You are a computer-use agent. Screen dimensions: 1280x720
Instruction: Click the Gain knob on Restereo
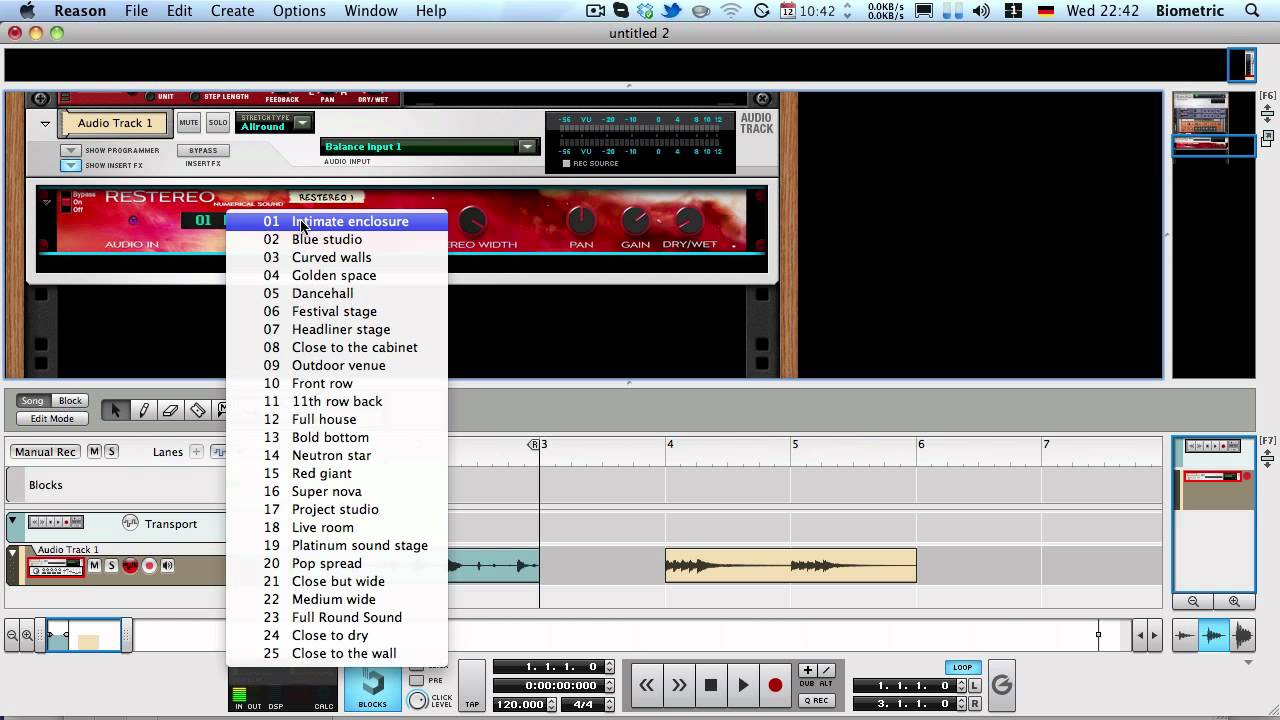[635, 219]
